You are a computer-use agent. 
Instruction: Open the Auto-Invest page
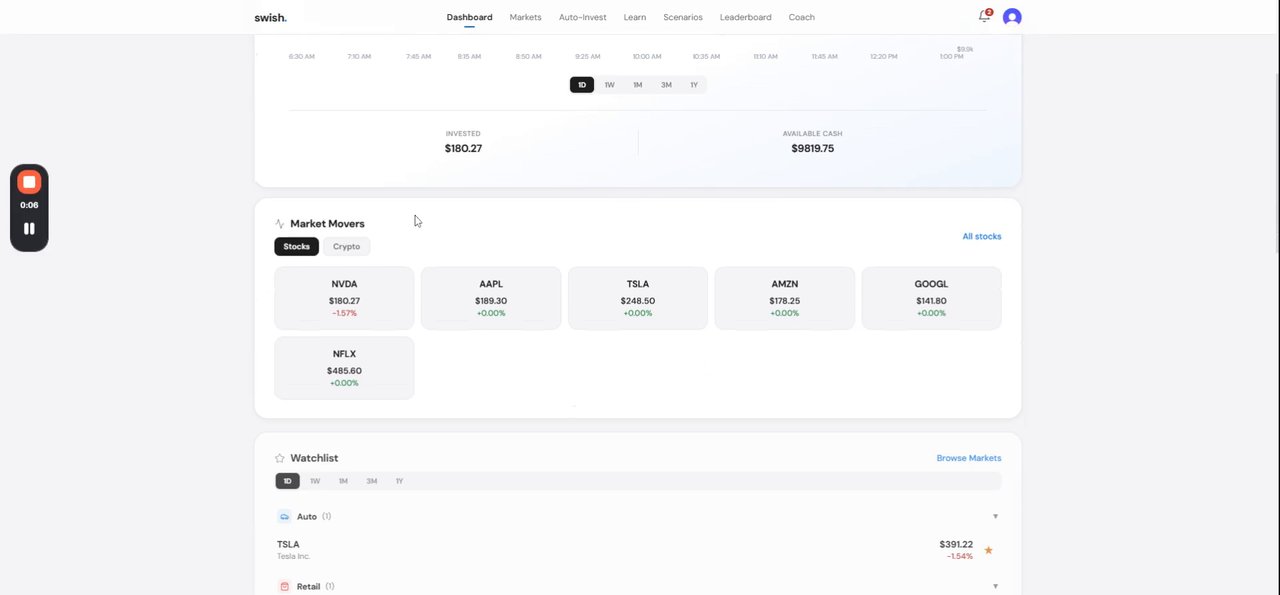[582, 17]
